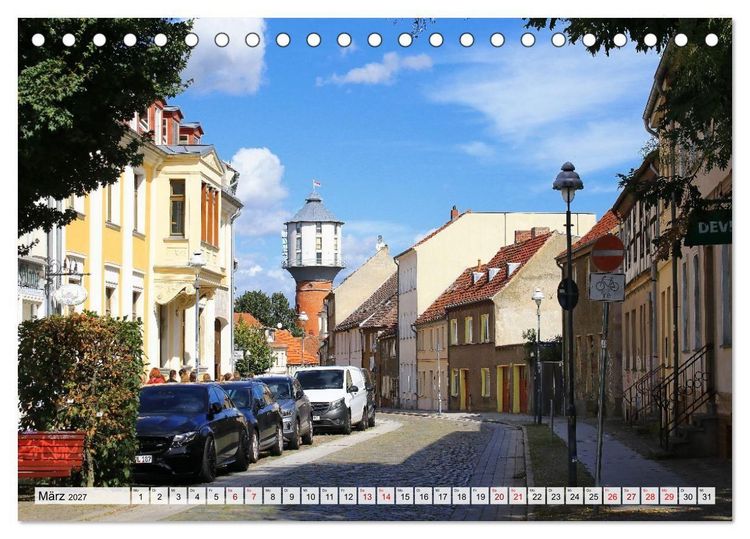Select day 11 in the date row

pyautogui.click(x=329, y=495)
